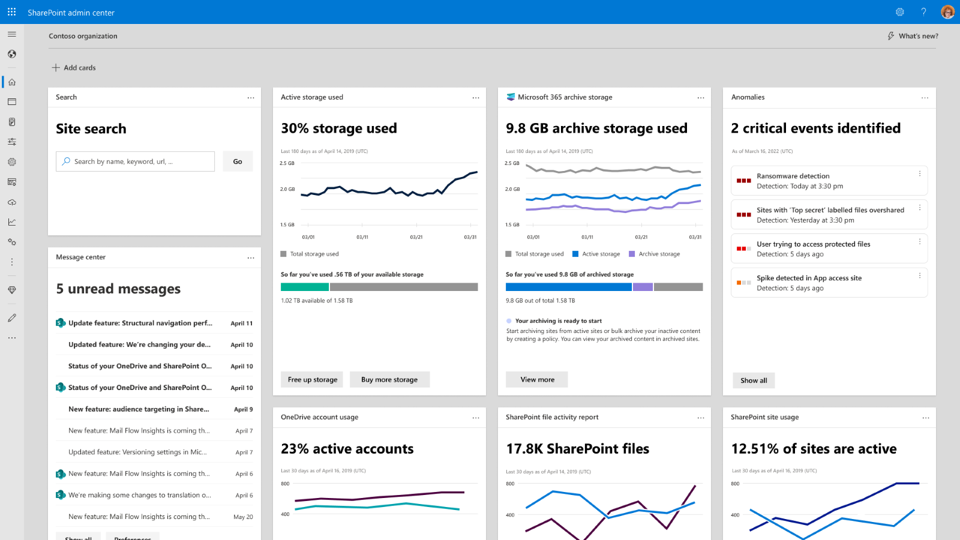Click the Migration cloud icon in sidebar
Viewport: 960px width, 540px height.
point(12,202)
